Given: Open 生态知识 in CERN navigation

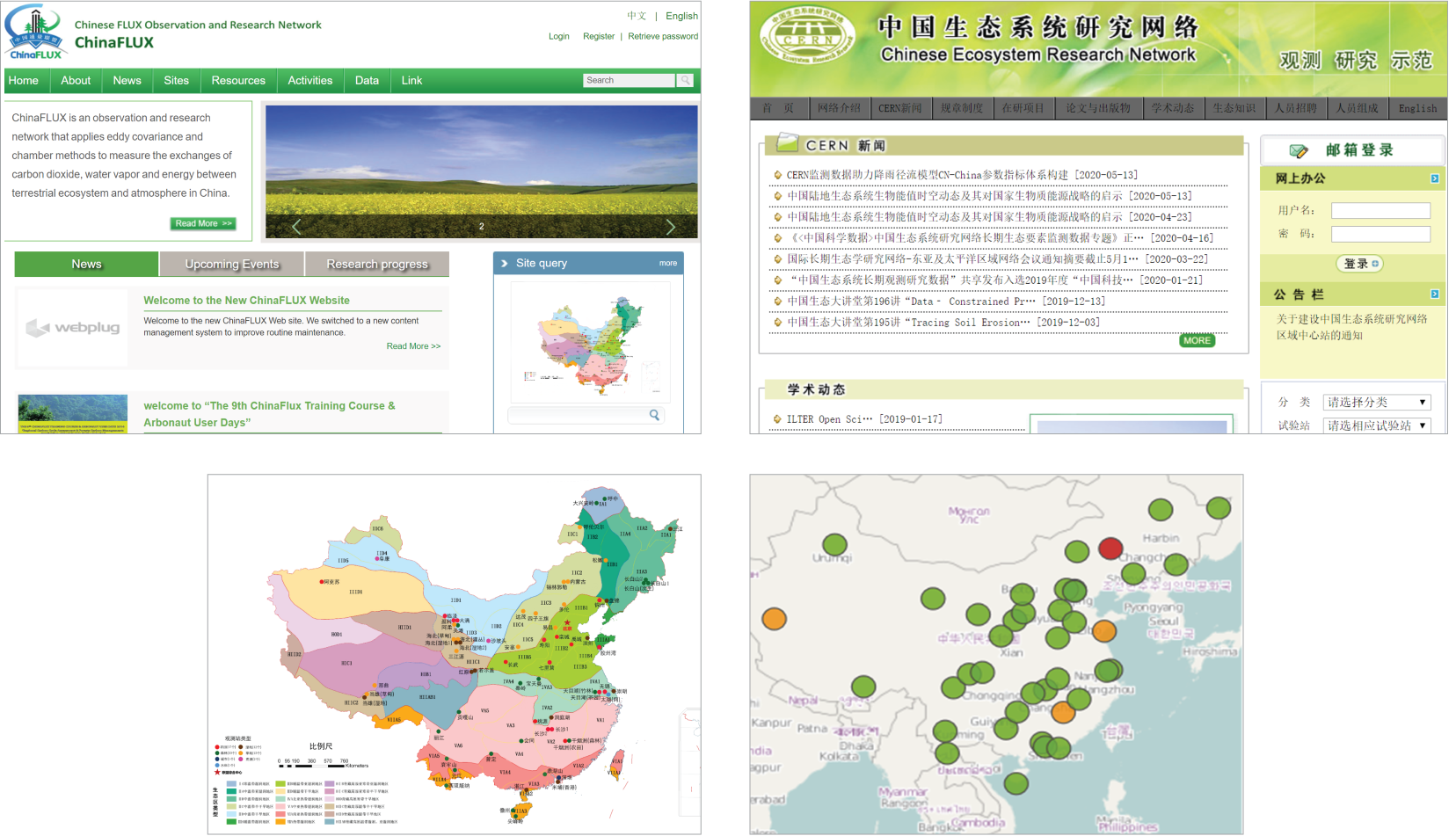Looking at the screenshot, I should tap(1234, 108).
